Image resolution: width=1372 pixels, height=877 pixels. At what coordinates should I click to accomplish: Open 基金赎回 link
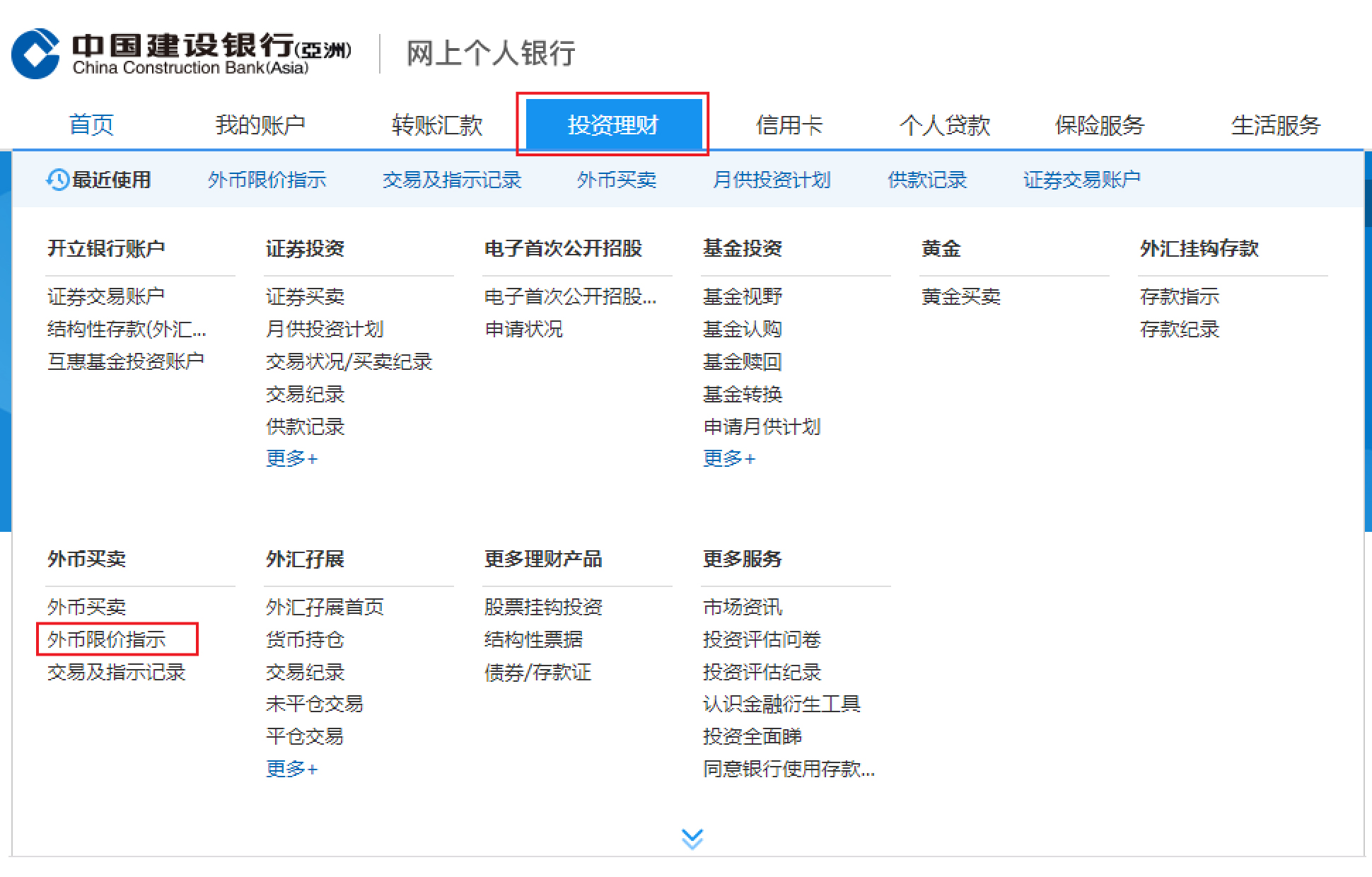coord(743,361)
